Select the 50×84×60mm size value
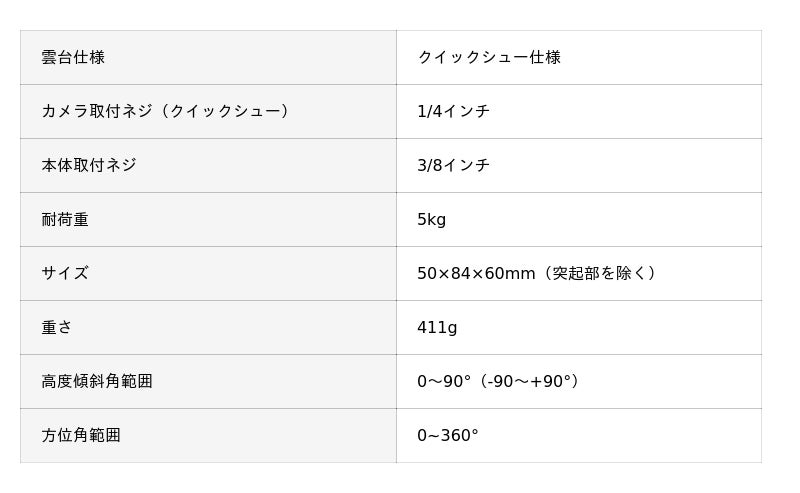Viewport: 800px width, 493px height. (476, 274)
